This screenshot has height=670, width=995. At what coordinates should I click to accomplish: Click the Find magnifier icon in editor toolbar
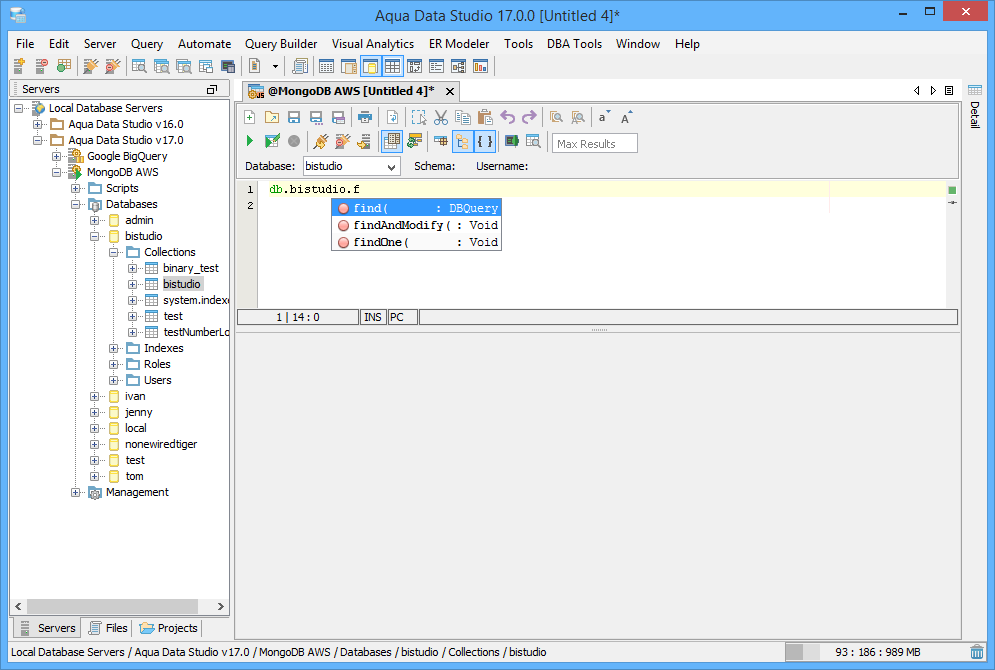point(557,117)
